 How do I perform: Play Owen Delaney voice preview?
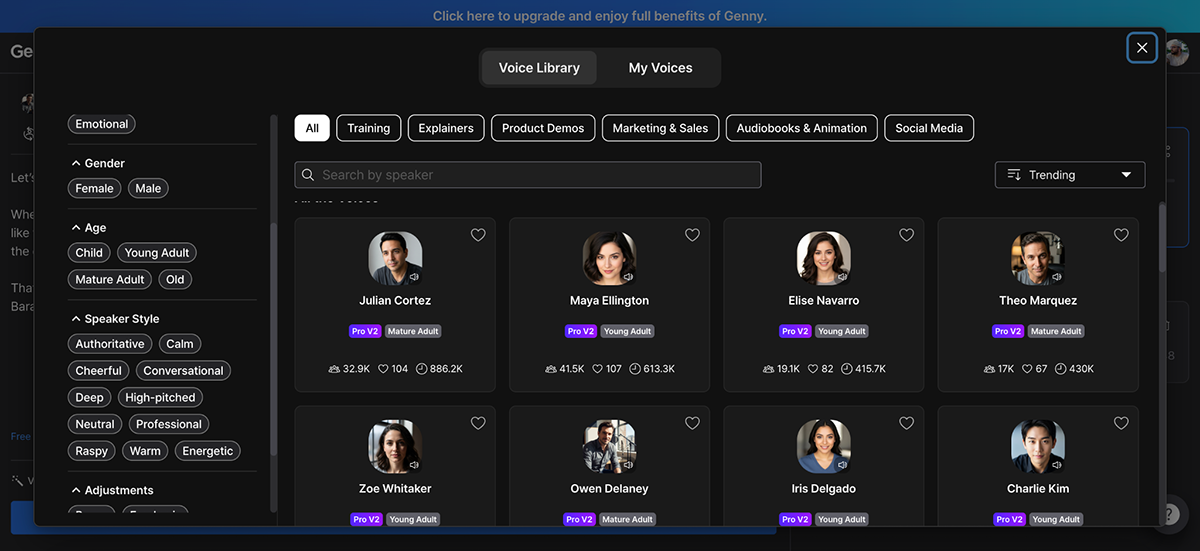coord(628,465)
